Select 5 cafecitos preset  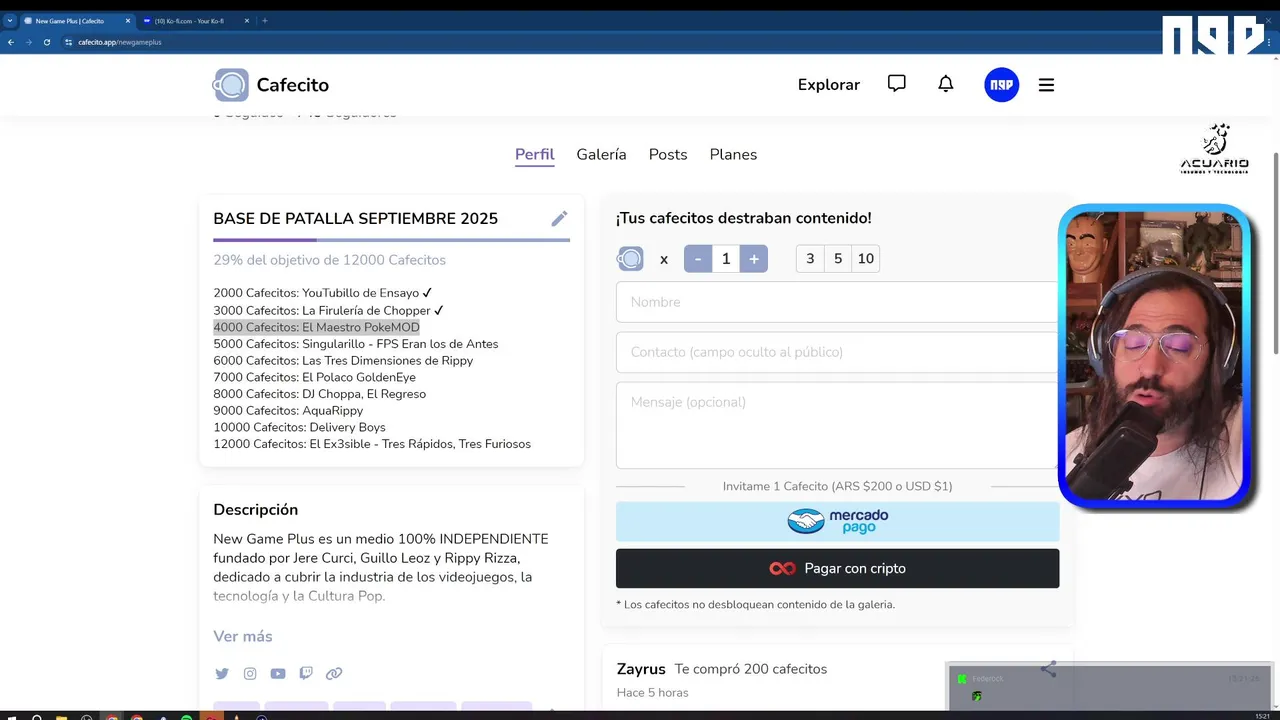click(838, 259)
